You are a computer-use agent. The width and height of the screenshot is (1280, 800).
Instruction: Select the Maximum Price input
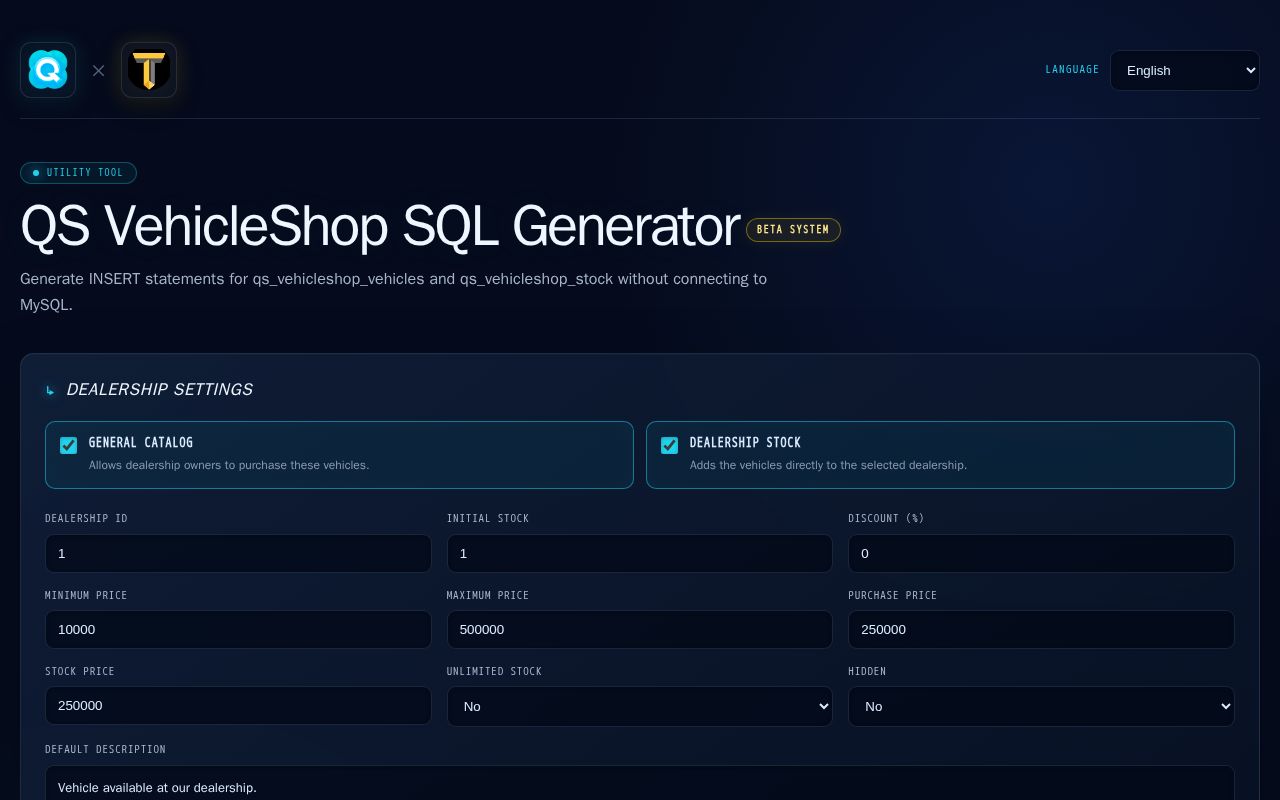640,629
